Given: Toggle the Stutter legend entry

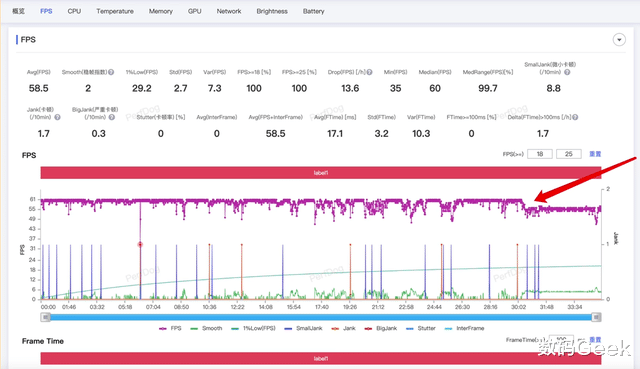Looking at the screenshot, I should 421,328.
